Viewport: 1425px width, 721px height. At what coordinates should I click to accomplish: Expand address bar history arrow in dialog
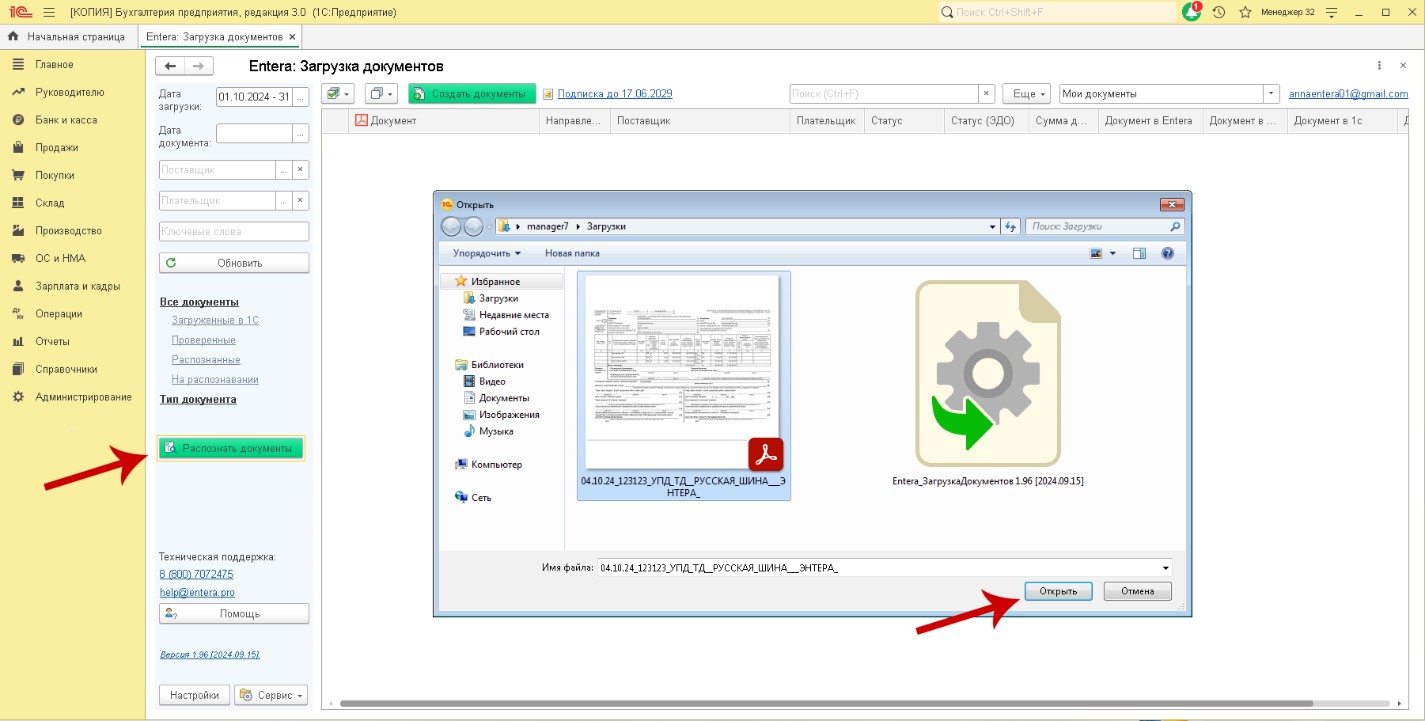(992, 227)
